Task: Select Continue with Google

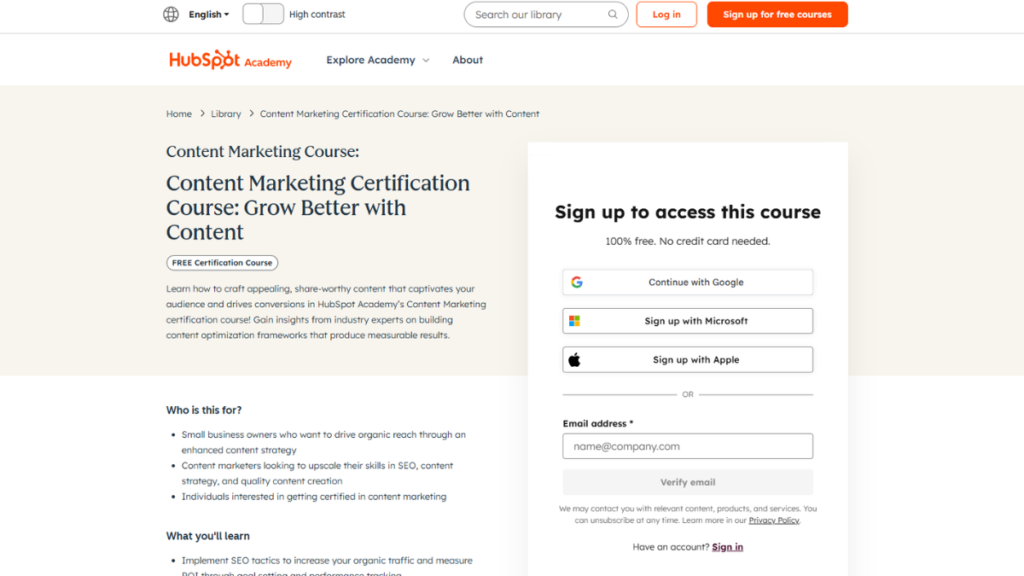Action: [687, 282]
